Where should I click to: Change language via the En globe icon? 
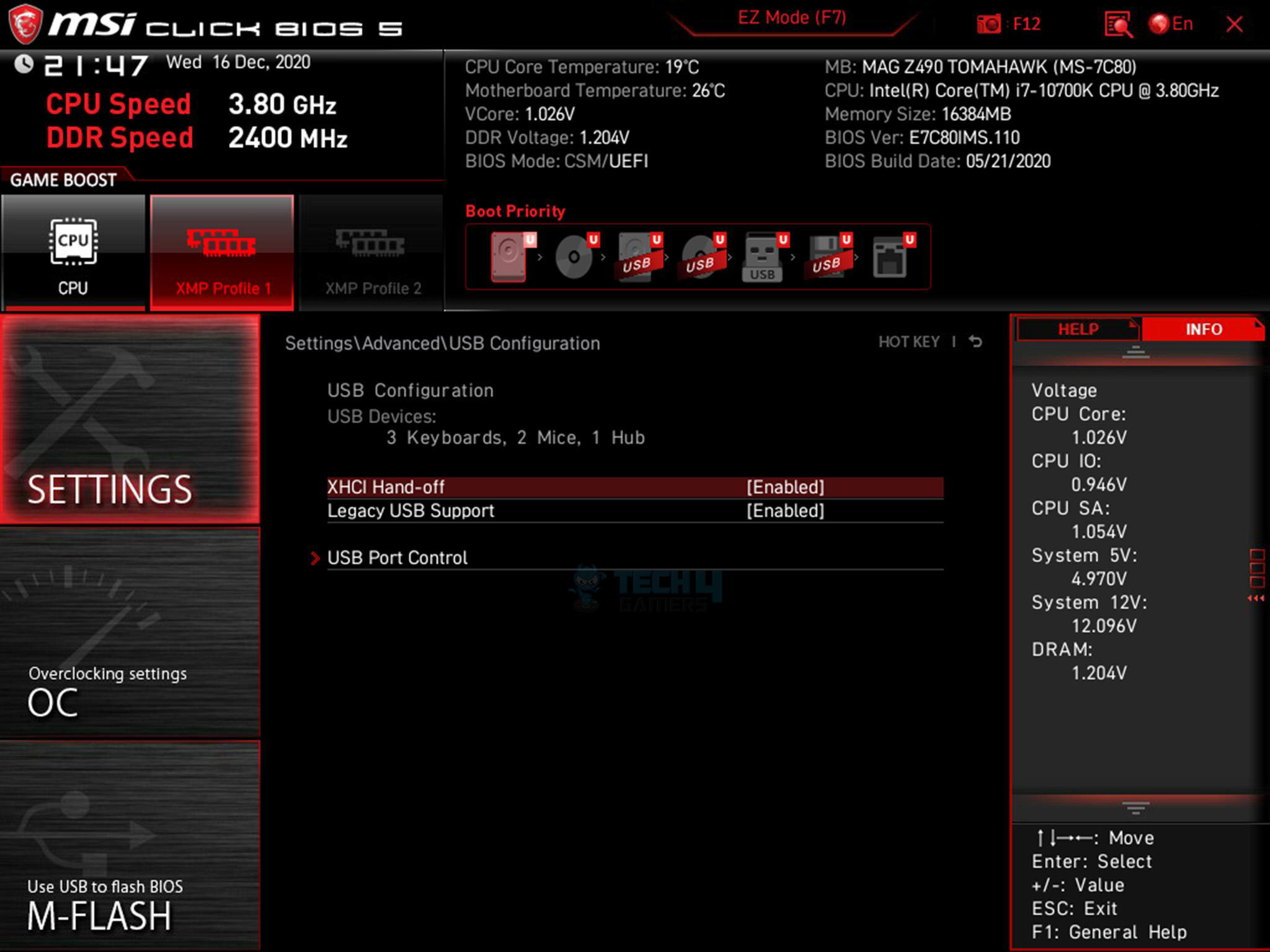click(1171, 24)
